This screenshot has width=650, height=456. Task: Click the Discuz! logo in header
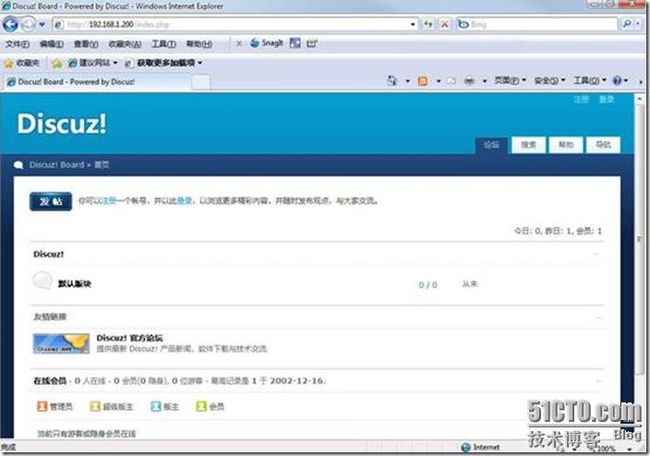click(62, 124)
